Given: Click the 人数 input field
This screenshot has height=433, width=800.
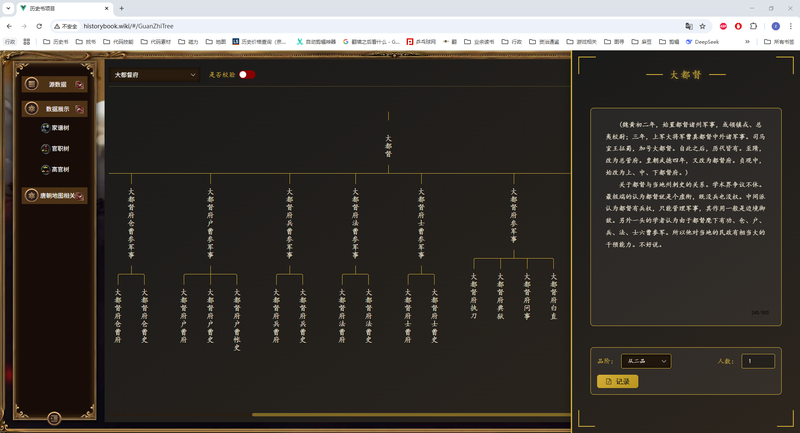Looking at the screenshot, I should (757, 361).
